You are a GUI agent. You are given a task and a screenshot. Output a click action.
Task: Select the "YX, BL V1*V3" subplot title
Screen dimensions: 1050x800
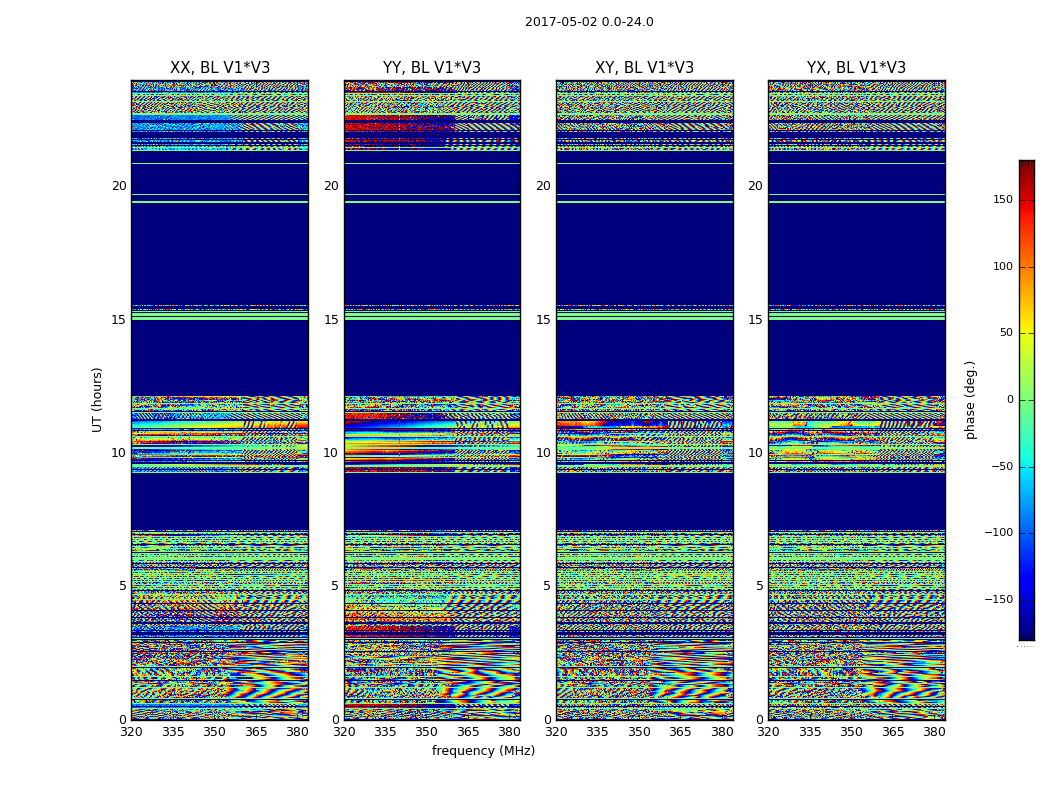(x=856, y=68)
